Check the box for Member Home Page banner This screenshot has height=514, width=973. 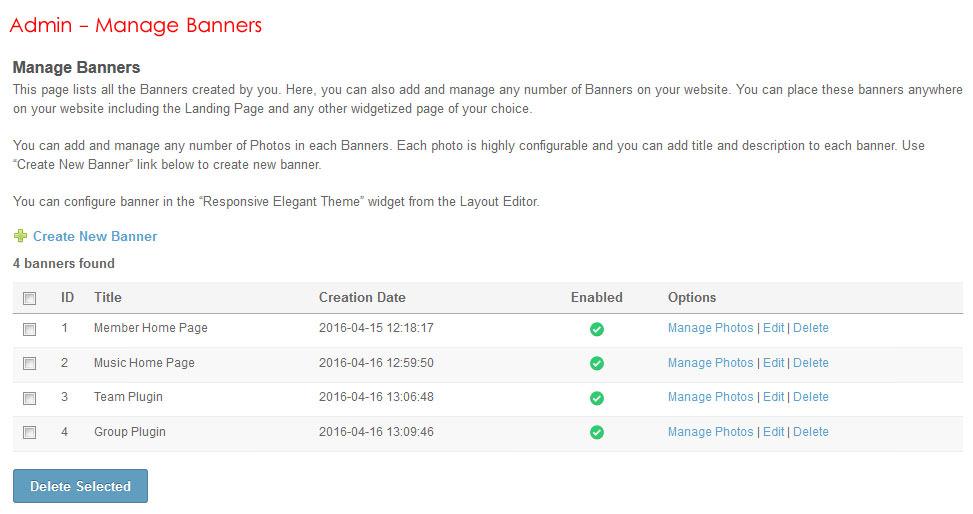[x=30, y=329]
